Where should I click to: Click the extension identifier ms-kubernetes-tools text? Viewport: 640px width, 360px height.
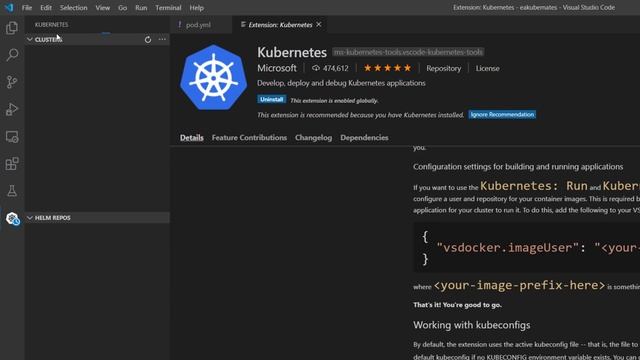[x=408, y=52]
